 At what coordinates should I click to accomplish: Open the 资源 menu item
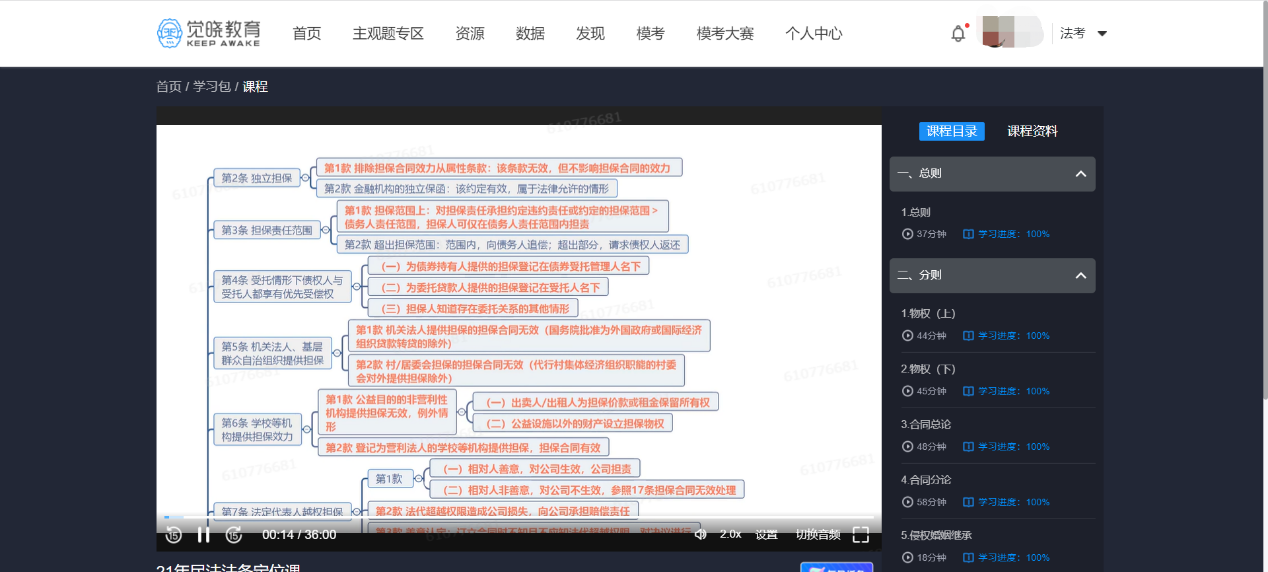pyautogui.click(x=470, y=34)
